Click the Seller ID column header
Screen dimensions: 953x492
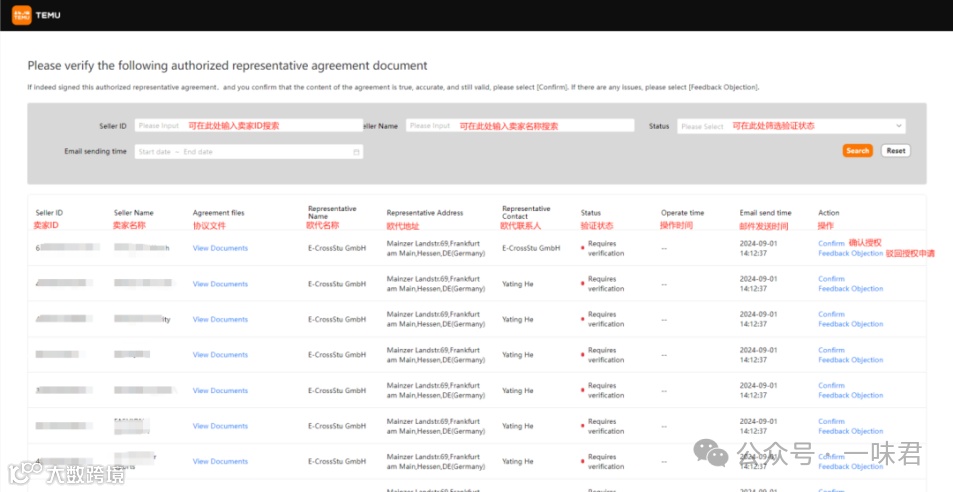[x=49, y=213]
